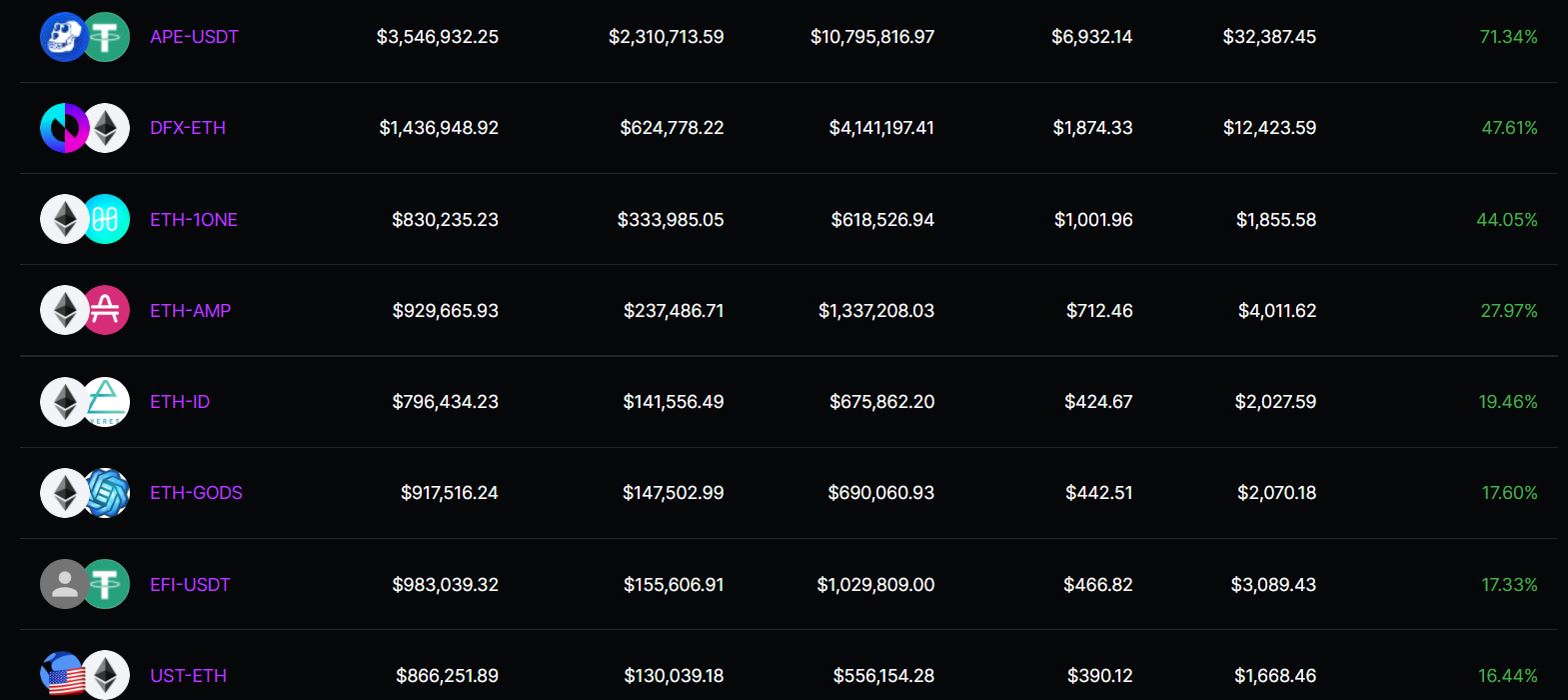Open the ETH-1ONE pair link
This screenshot has height=700, width=1568.
(x=194, y=220)
